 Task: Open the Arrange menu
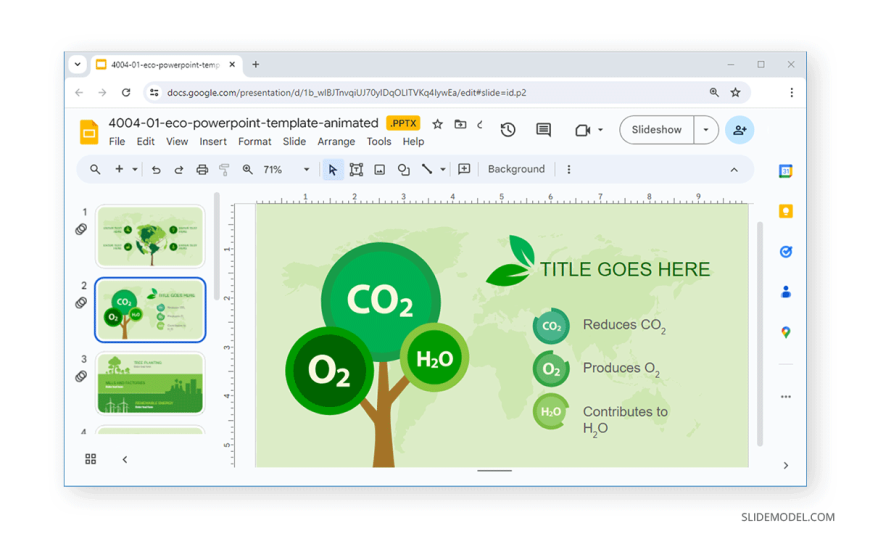(336, 142)
